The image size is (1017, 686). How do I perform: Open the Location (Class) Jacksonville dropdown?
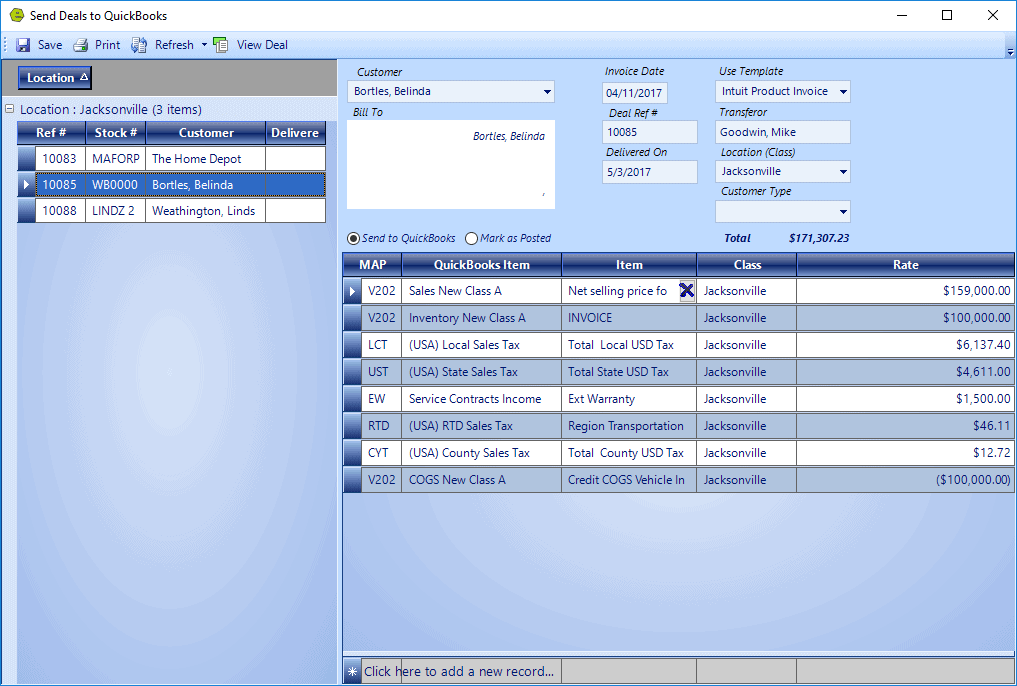[843, 172]
